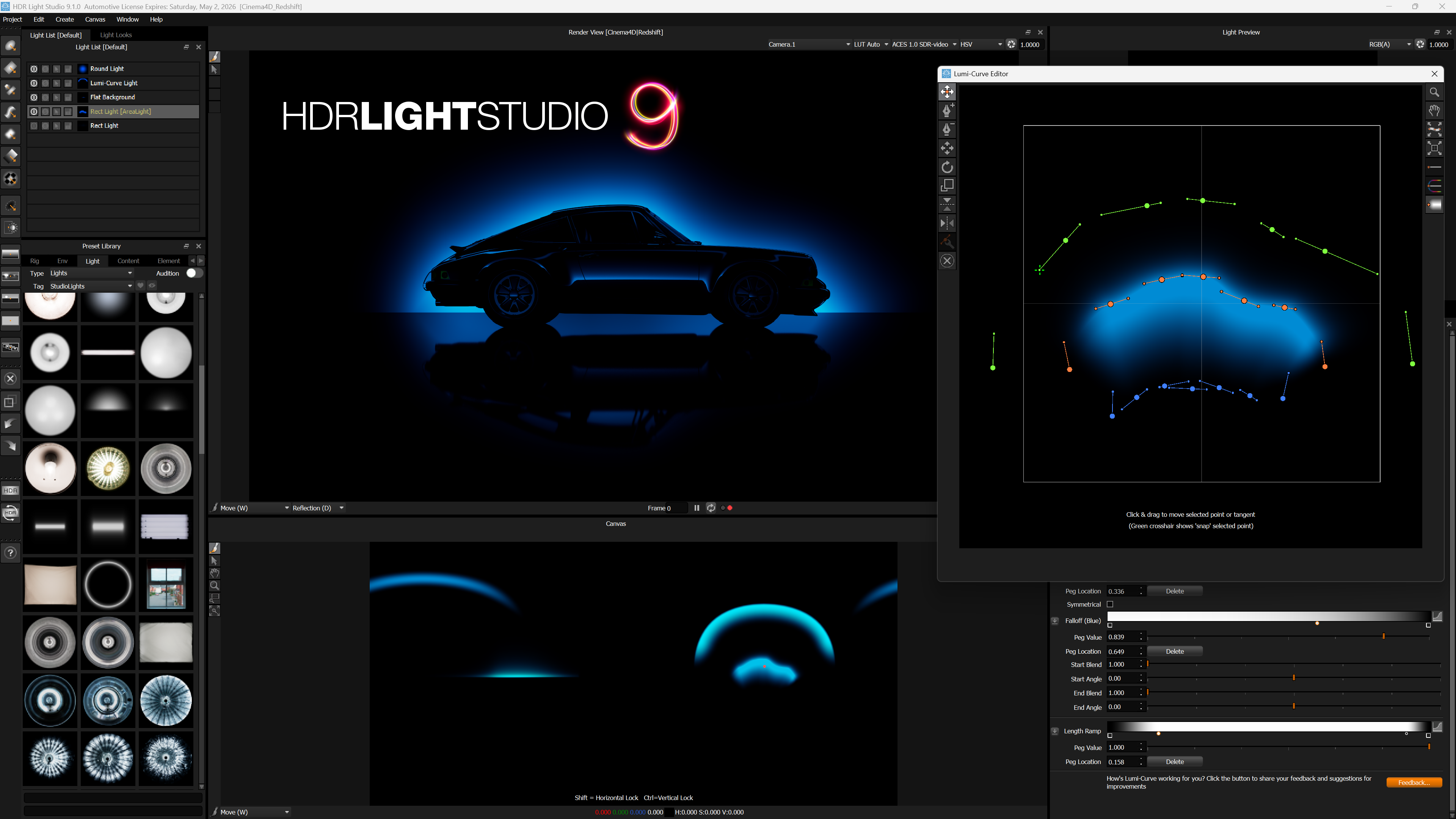Check the Symmetrical checkbox
The height and width of the screenshot is (819, 1456).
(x=1110, y=604)
